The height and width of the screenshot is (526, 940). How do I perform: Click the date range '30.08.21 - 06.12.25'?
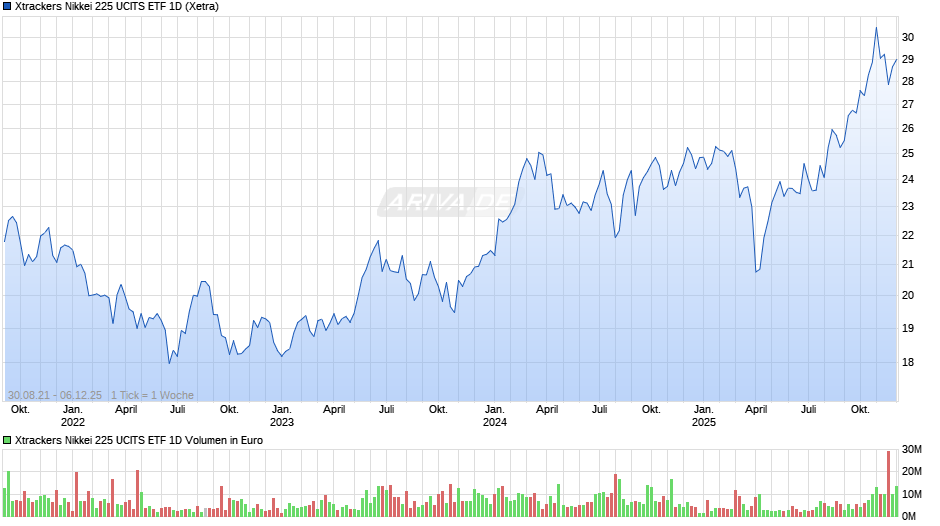pyautogui.click(x=55, y=395)
